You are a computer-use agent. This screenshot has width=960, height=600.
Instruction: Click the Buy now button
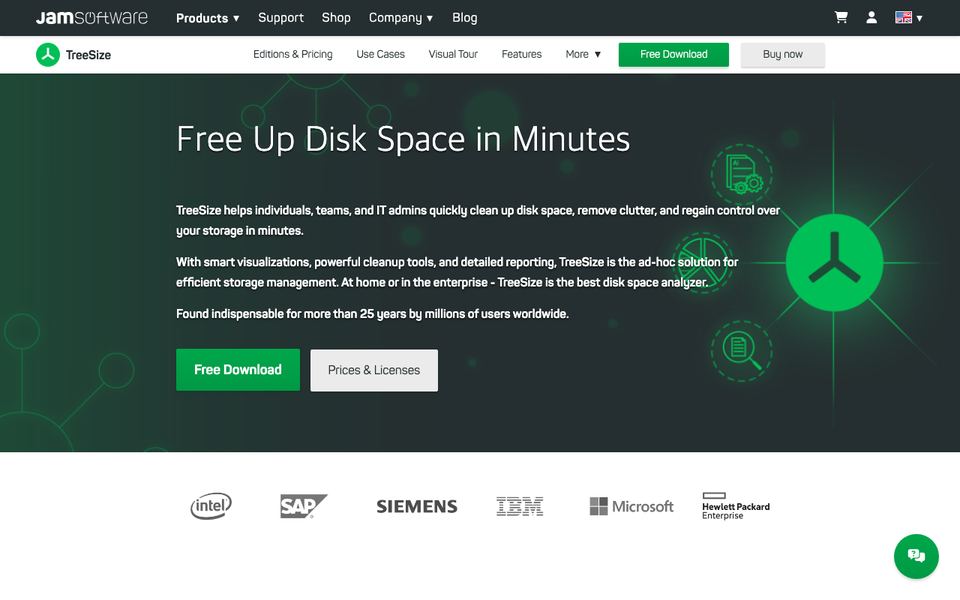782,54
